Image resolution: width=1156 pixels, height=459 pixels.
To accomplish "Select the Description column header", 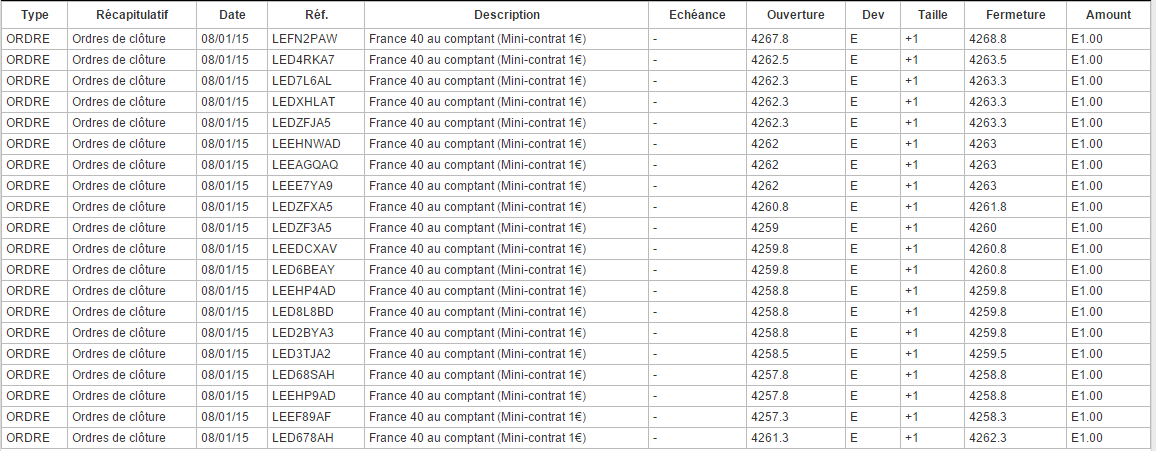I will pyautogui.click(x=506, y=15).
